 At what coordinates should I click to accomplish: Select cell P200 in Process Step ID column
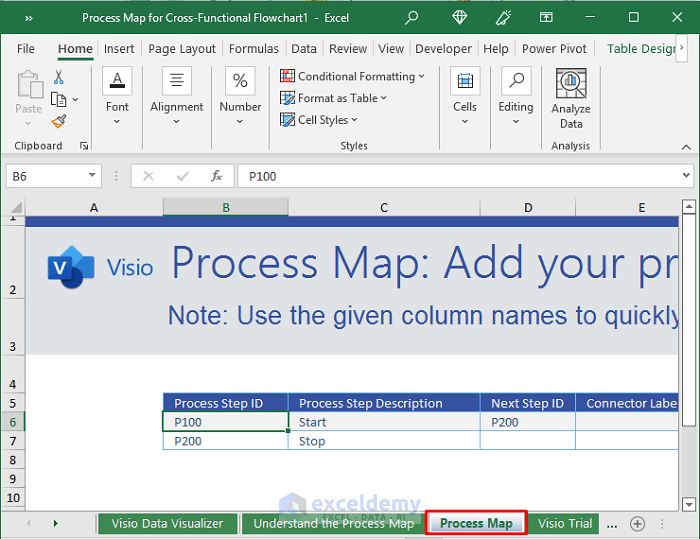225,441
